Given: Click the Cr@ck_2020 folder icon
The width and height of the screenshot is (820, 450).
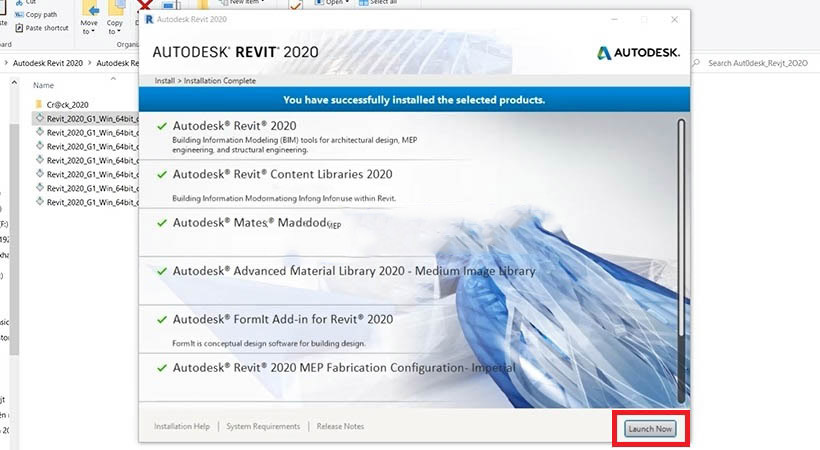Looking at the screenshot, I should tap(39, 104).
